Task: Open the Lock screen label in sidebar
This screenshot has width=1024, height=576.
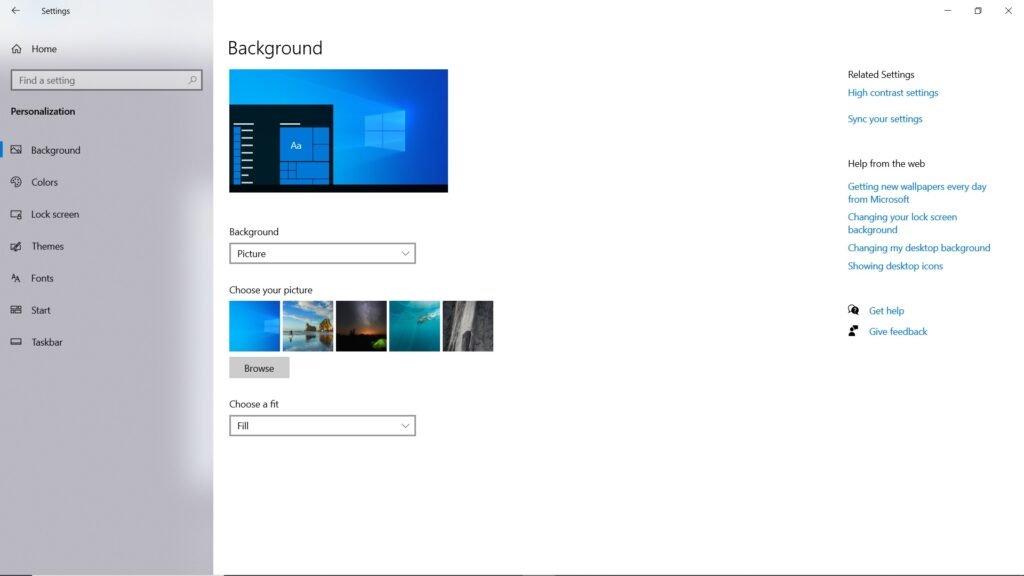Action: tap(55, 214)
